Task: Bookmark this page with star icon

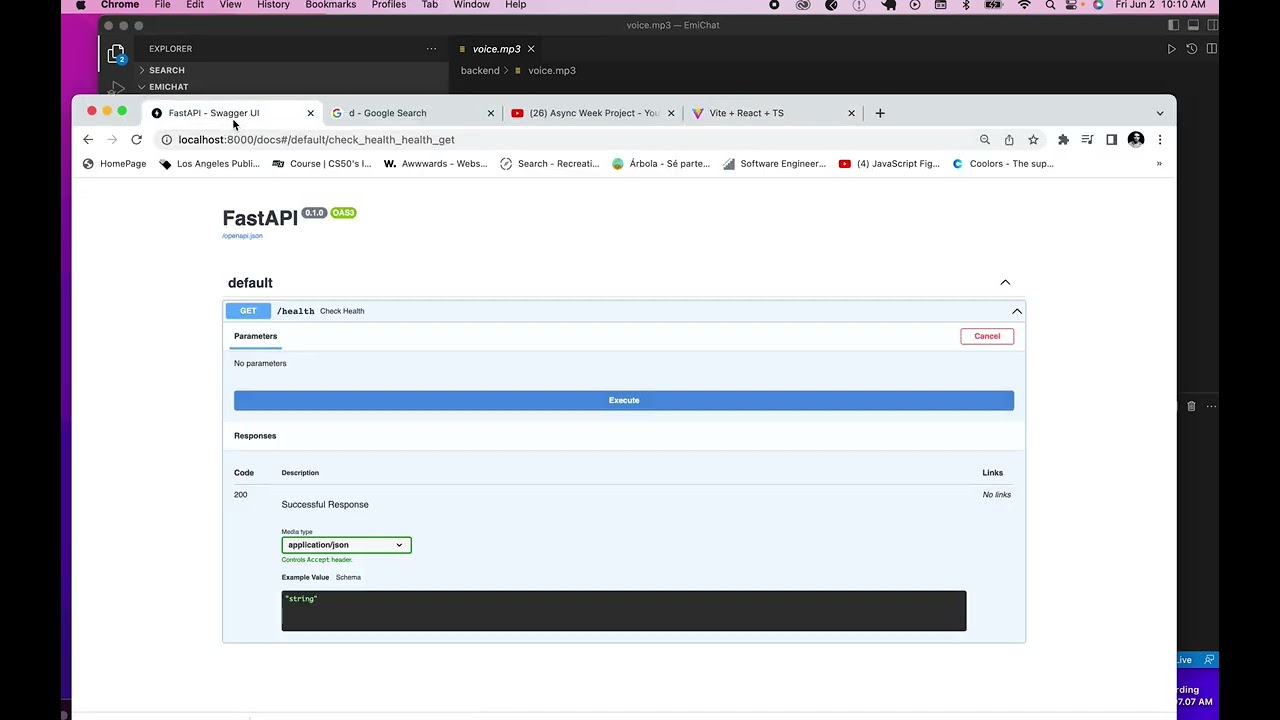Action: click(1033, 140)
